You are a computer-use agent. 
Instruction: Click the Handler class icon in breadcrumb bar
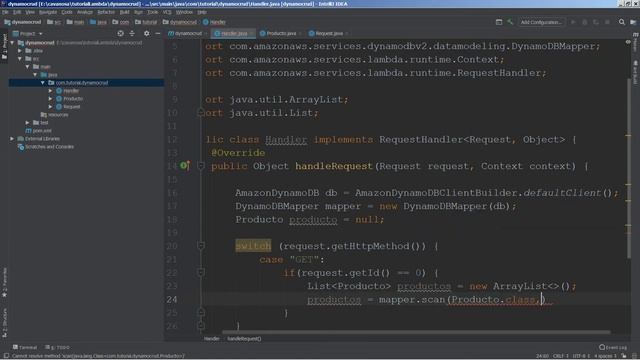pos(206,22)
